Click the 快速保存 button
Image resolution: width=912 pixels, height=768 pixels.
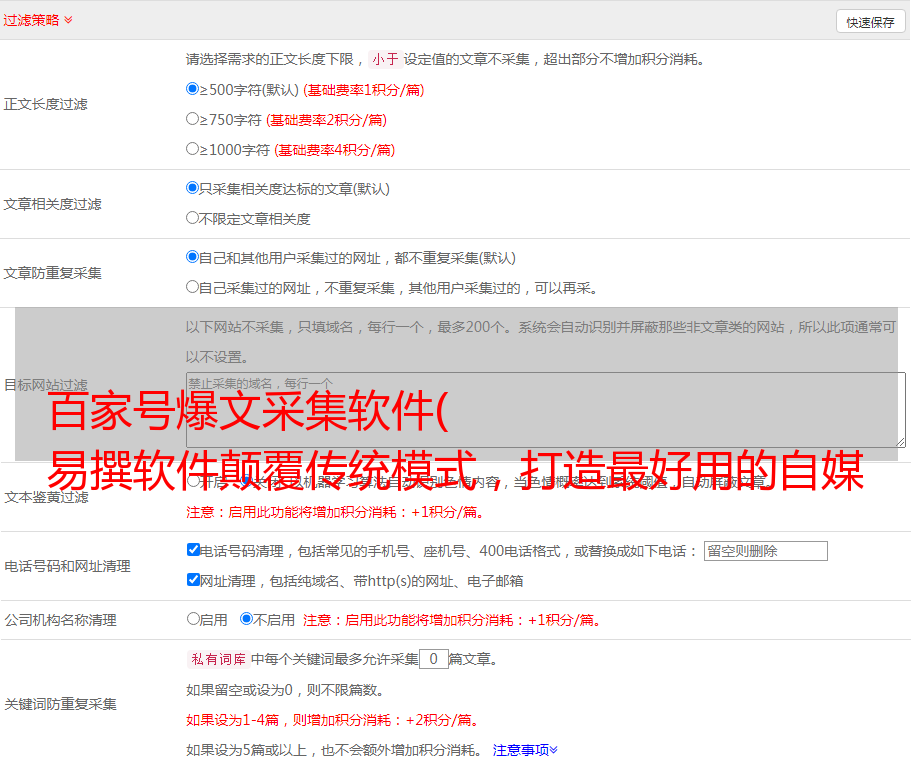870,22
